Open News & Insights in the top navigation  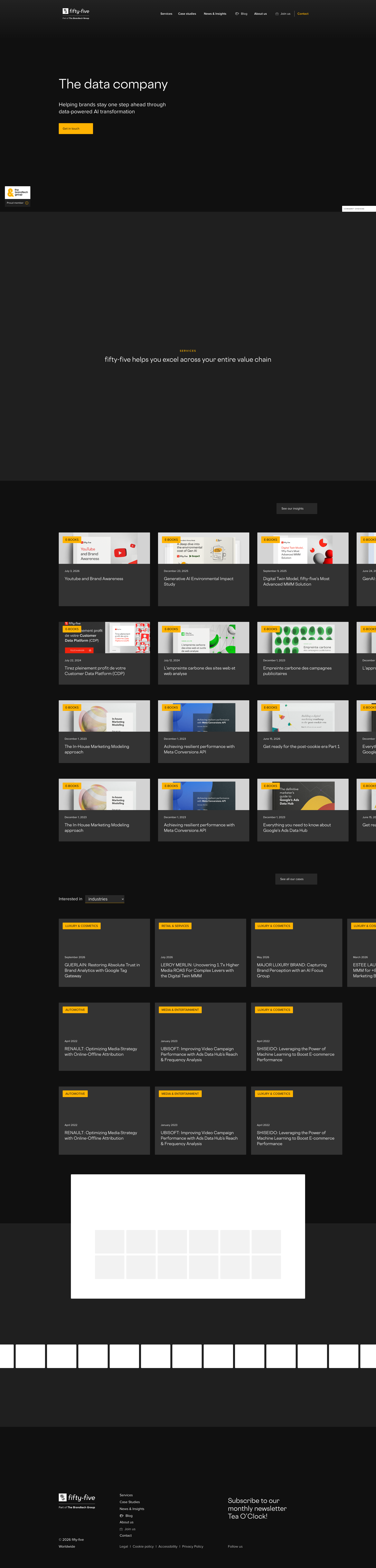(x=215, y=13)
